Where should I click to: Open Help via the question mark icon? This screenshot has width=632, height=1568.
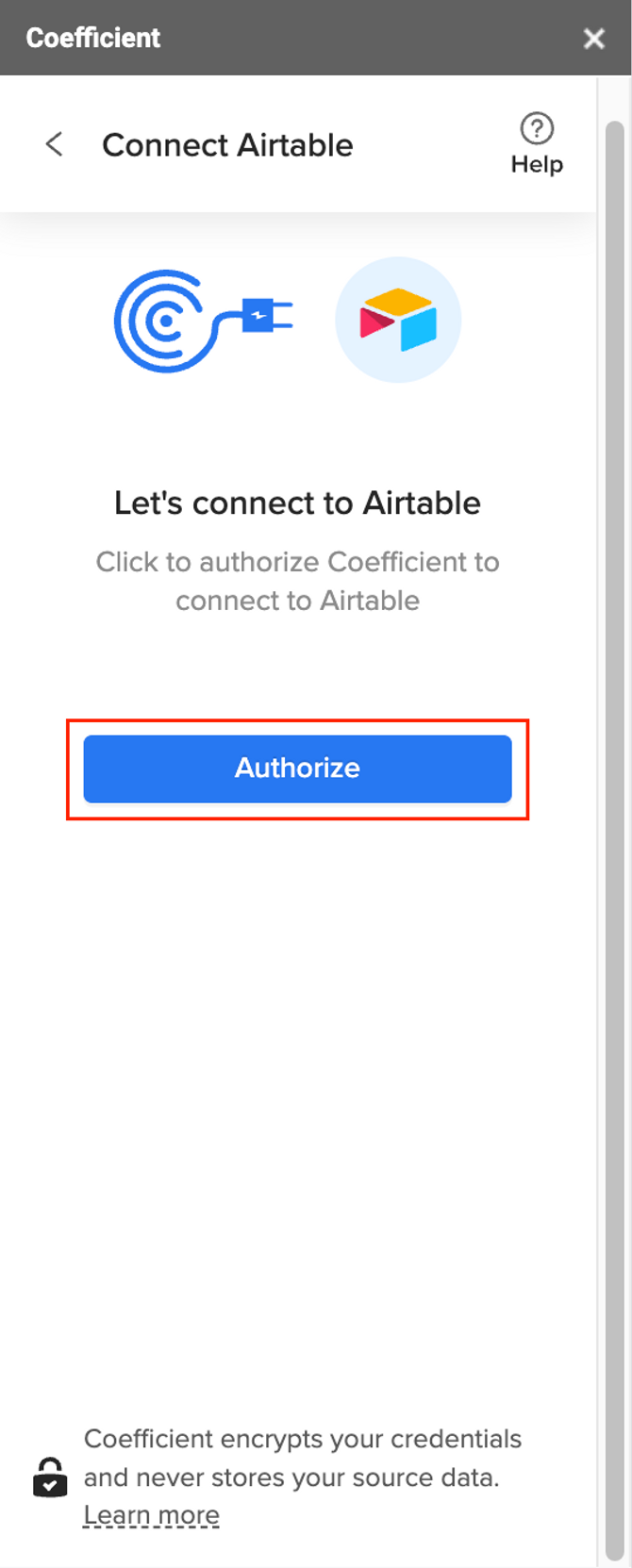point(537,128)
